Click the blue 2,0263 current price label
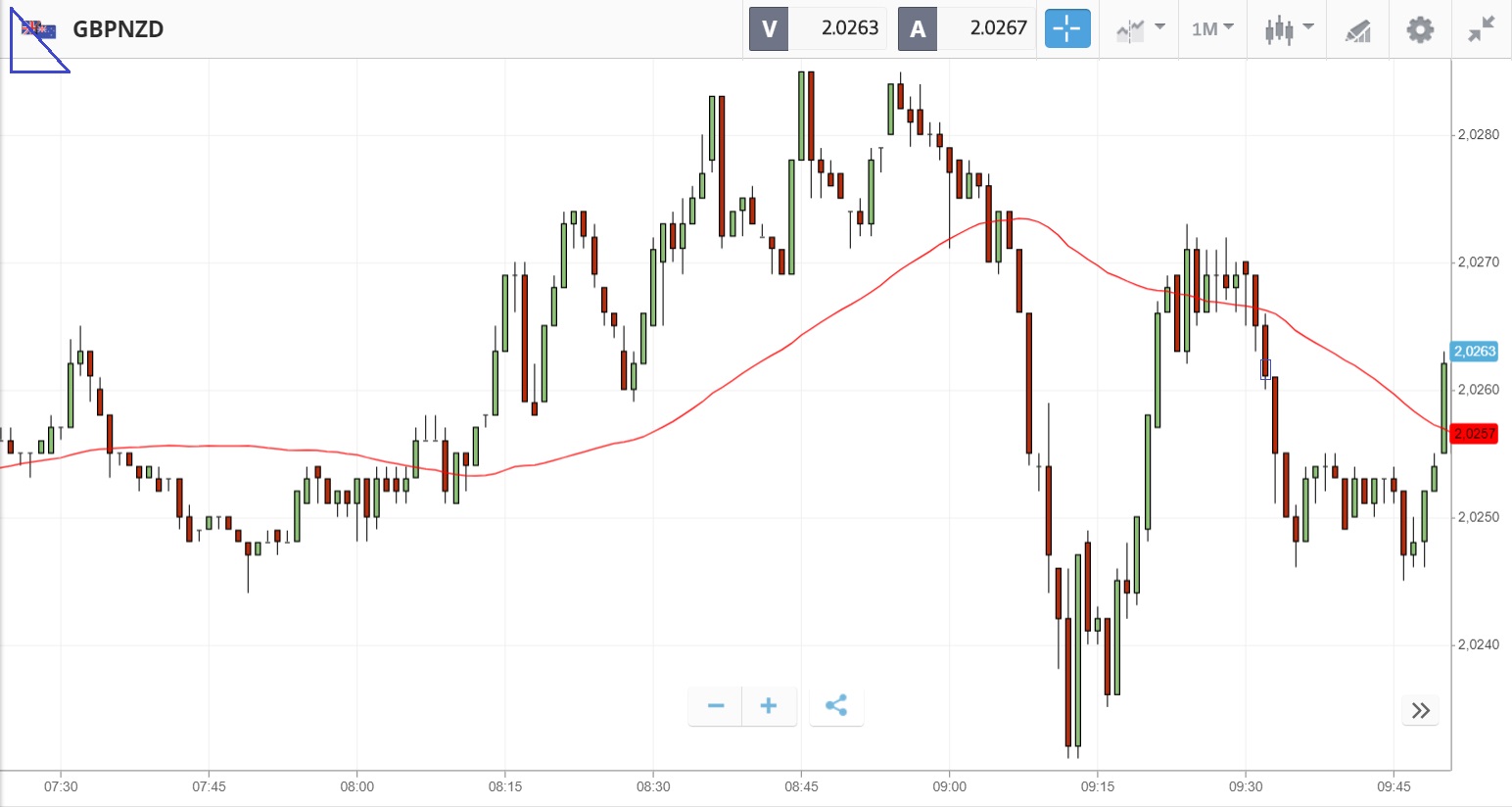The width and height of the screenshot is (1512, 807). click(1475, 352)
